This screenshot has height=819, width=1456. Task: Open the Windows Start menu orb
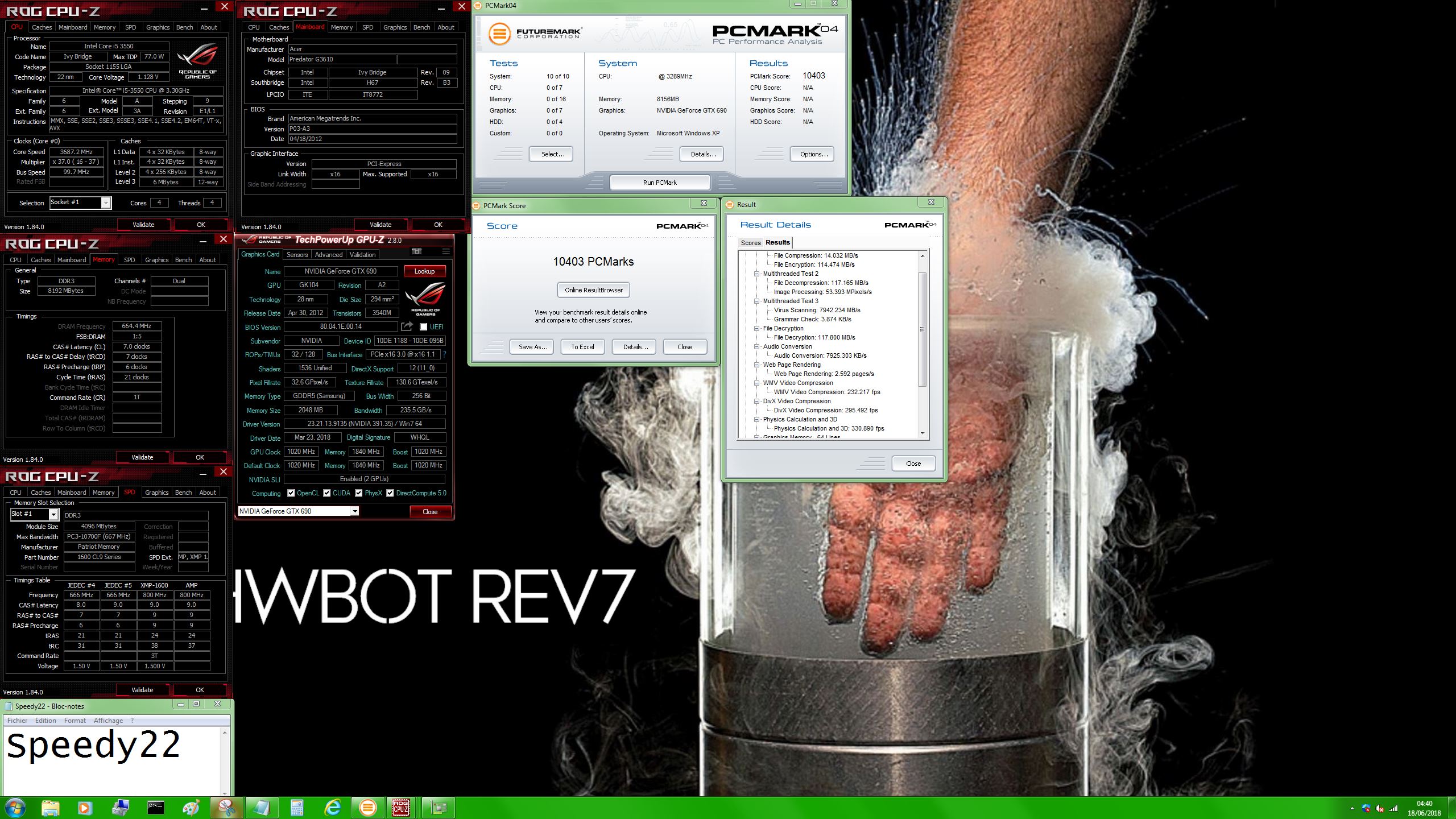point(15,808)
